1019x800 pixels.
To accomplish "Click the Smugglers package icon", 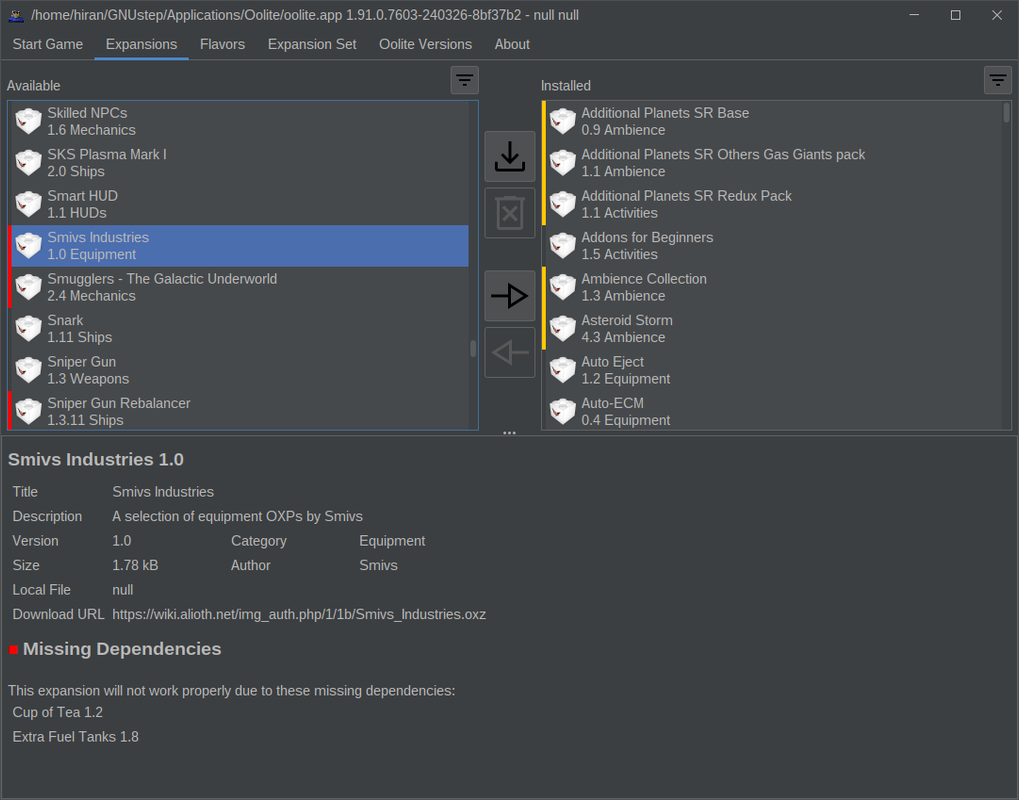I will point(29,288).
